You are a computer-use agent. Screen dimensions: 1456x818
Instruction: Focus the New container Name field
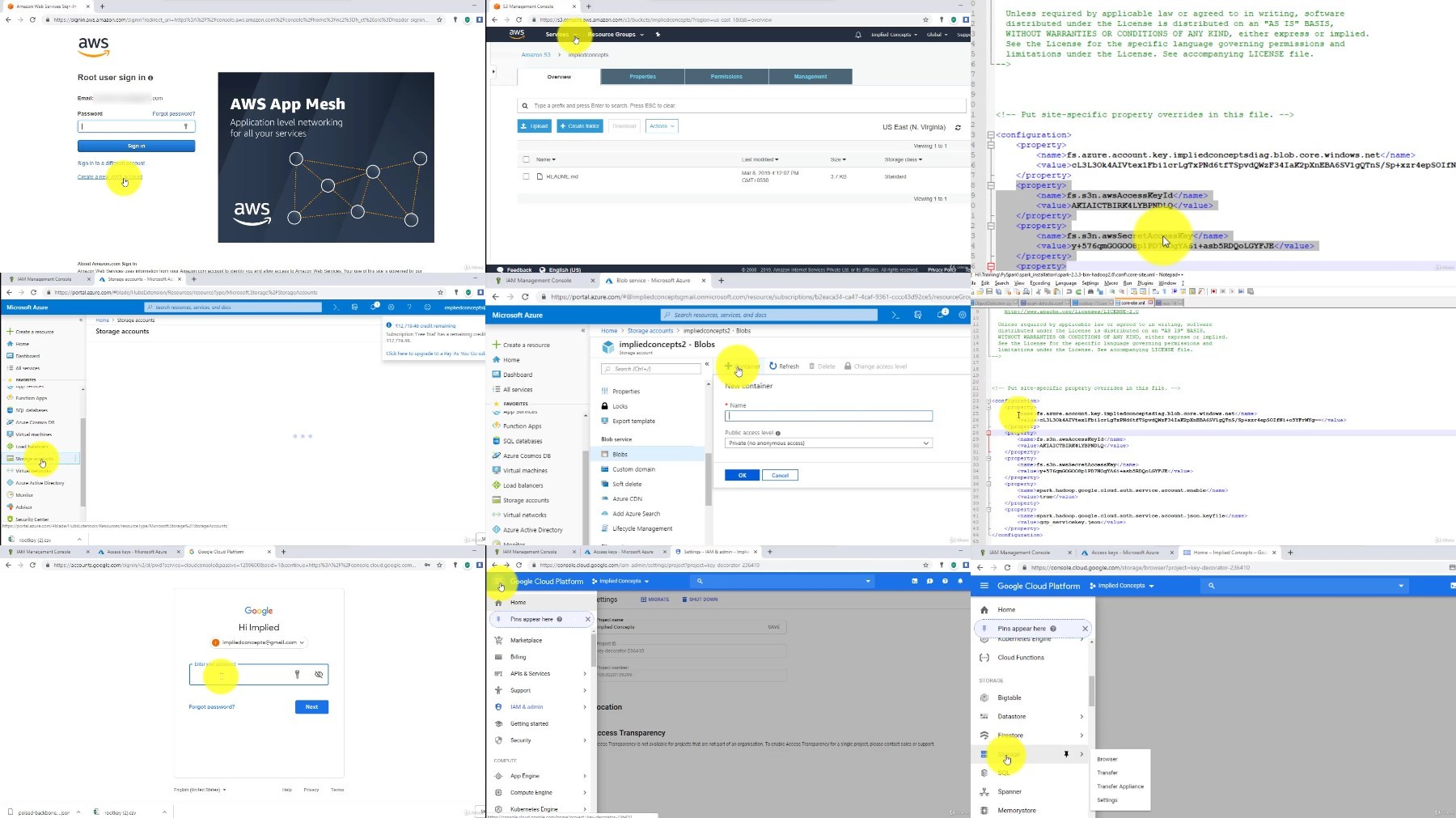coord(828,416)
